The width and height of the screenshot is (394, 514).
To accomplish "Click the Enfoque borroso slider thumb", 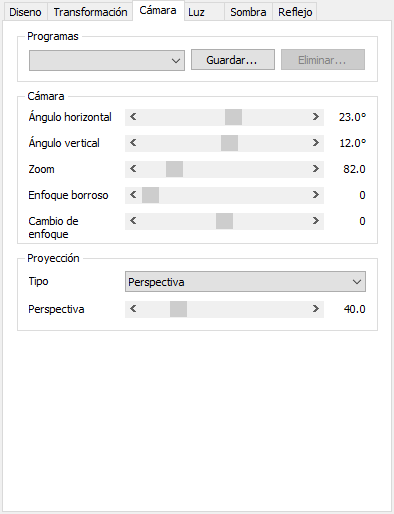I will pyautogui.click(x=150, y=195).
